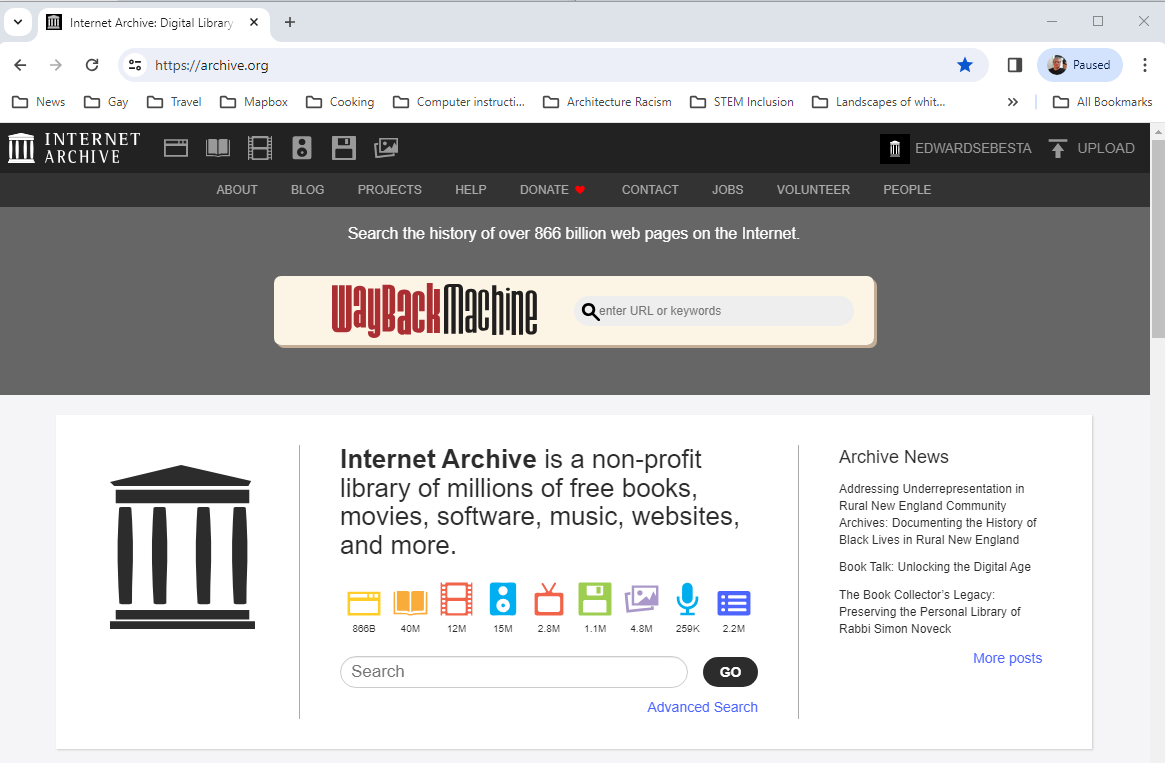The height and width of the screenshot is (763, 1165).
Task: Open the blue audio speaker icon labeled 15M
Action: click(503, 600)
